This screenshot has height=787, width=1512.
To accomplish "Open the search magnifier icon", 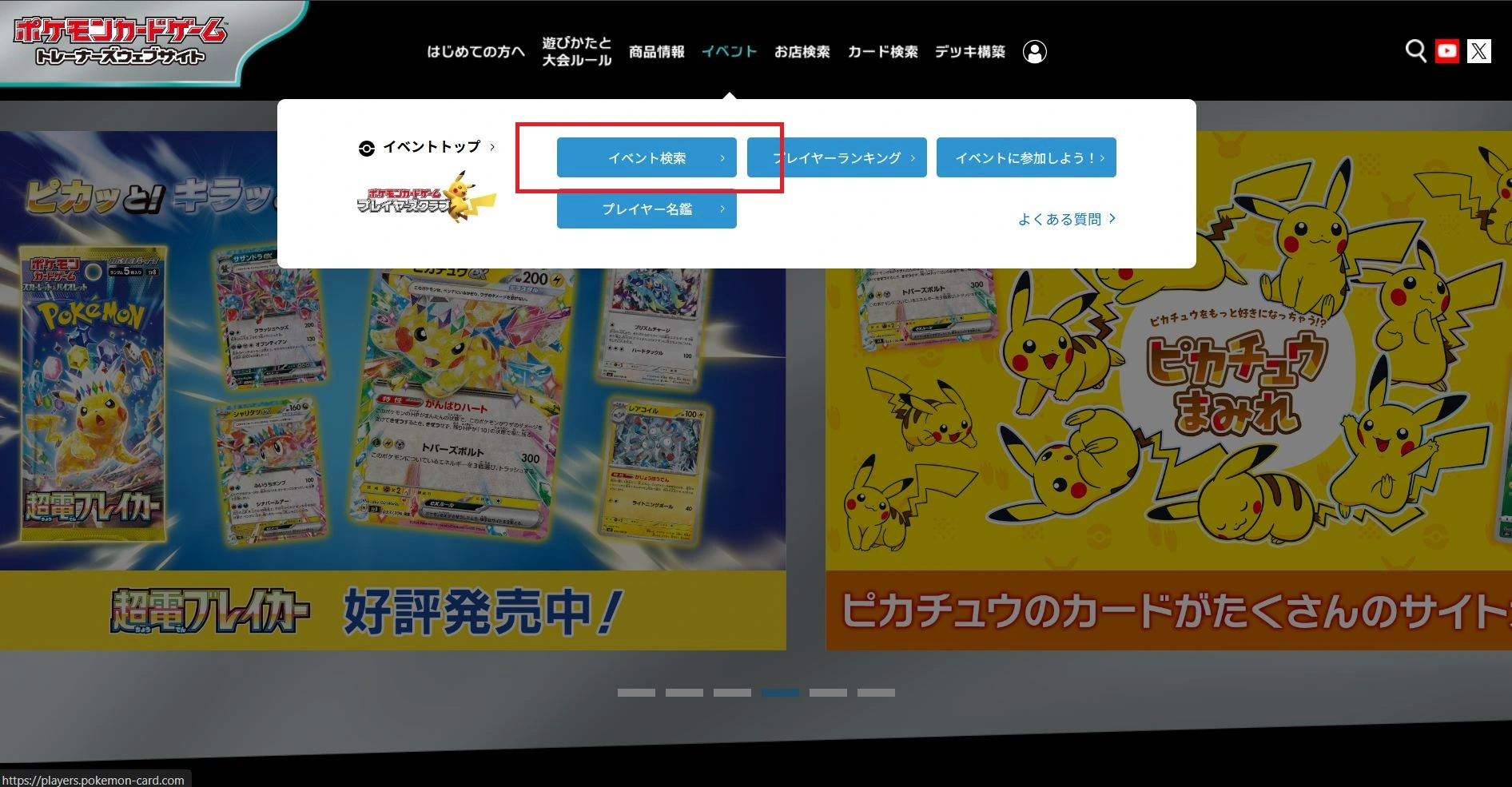I will point(1415,51).
